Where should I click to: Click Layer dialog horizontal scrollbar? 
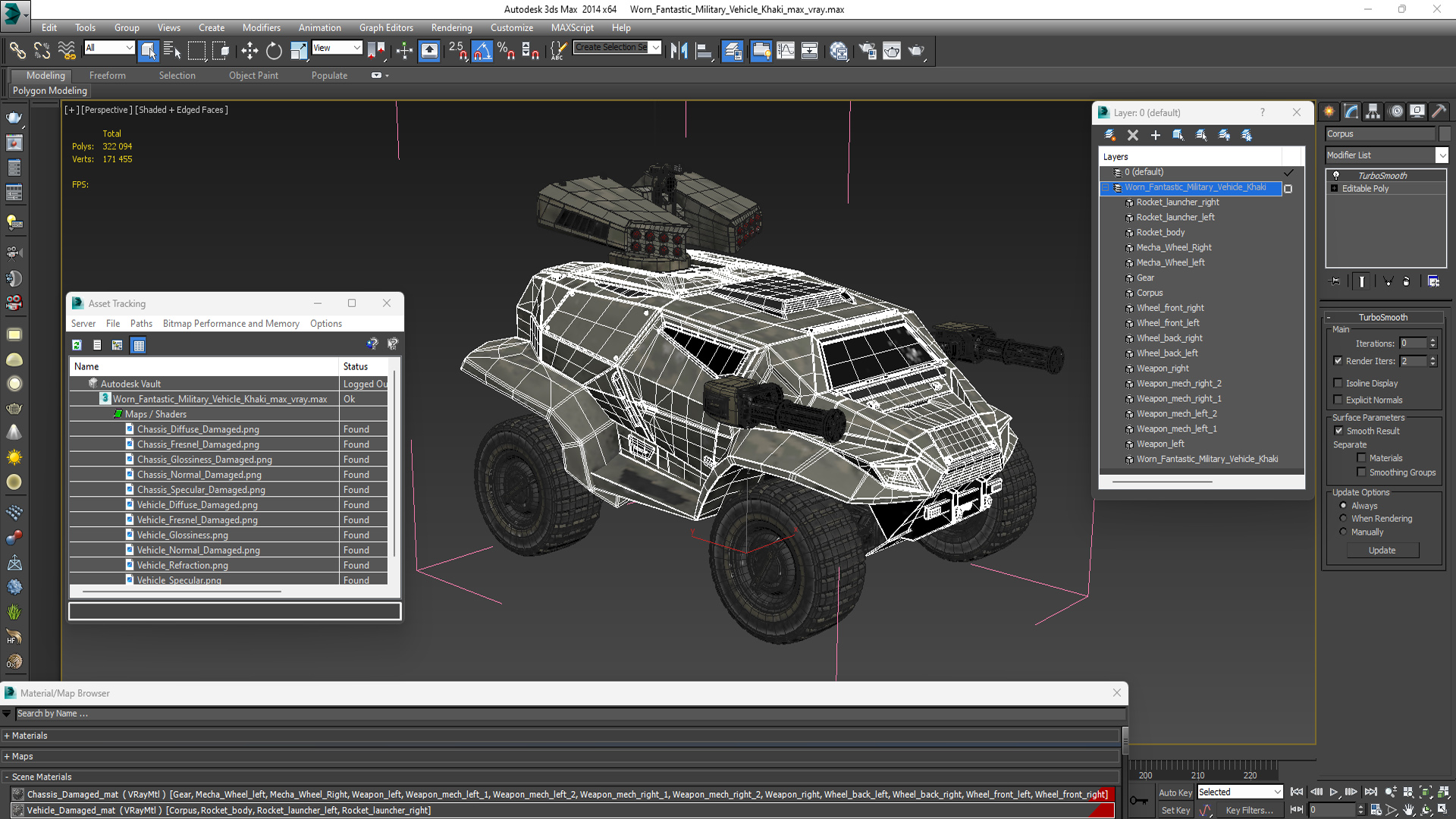tap(1163, 481)
